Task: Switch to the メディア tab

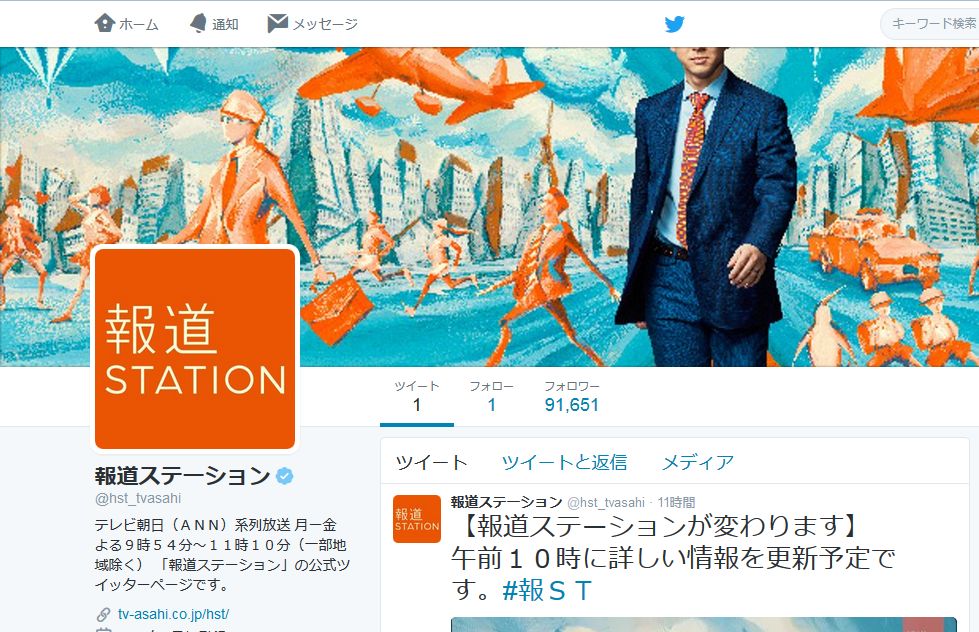Action: point(697,462)
